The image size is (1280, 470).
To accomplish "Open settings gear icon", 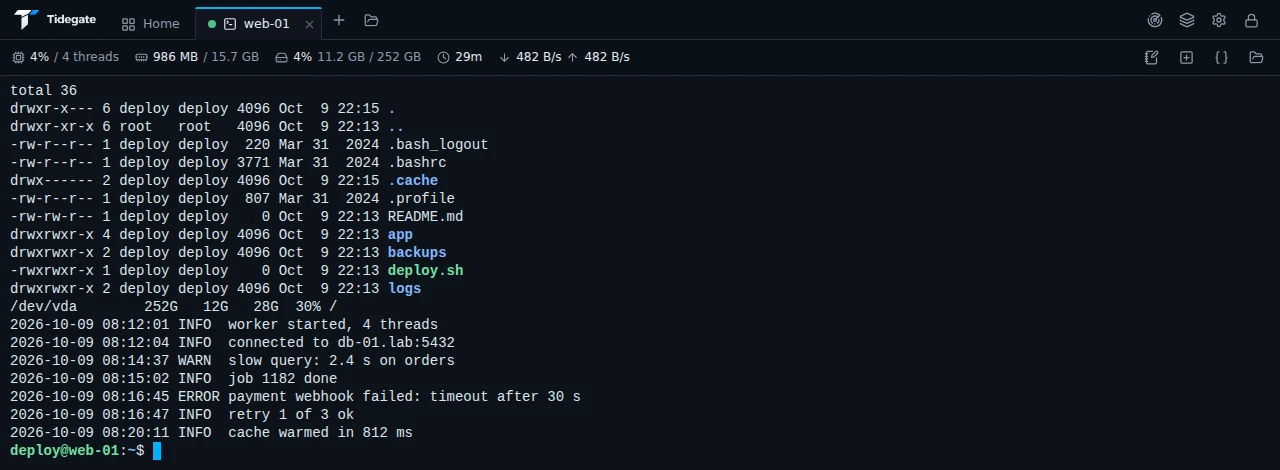I will click(x=1219, y=20).
